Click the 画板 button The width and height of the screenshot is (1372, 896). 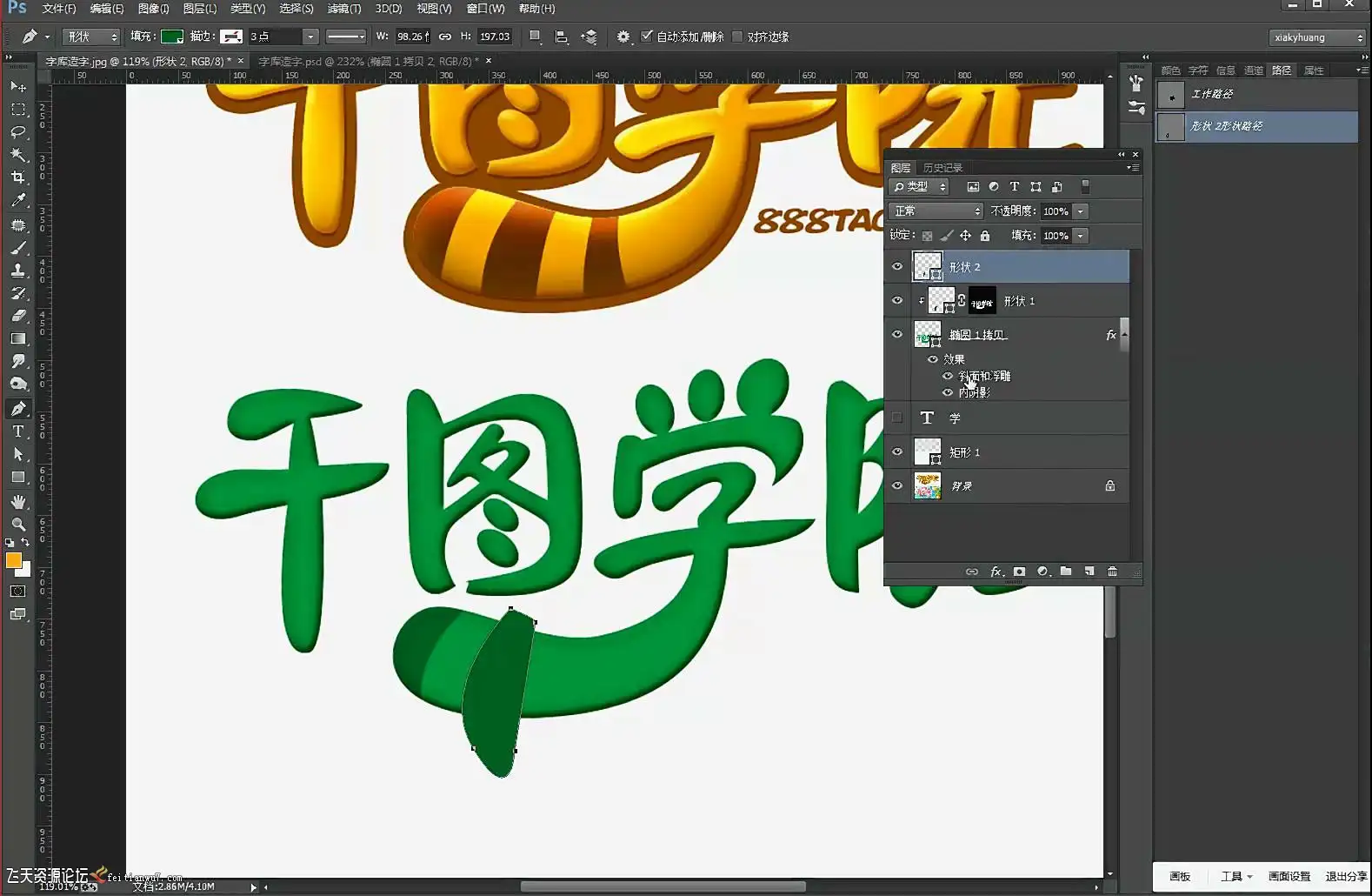[1180, 877]
